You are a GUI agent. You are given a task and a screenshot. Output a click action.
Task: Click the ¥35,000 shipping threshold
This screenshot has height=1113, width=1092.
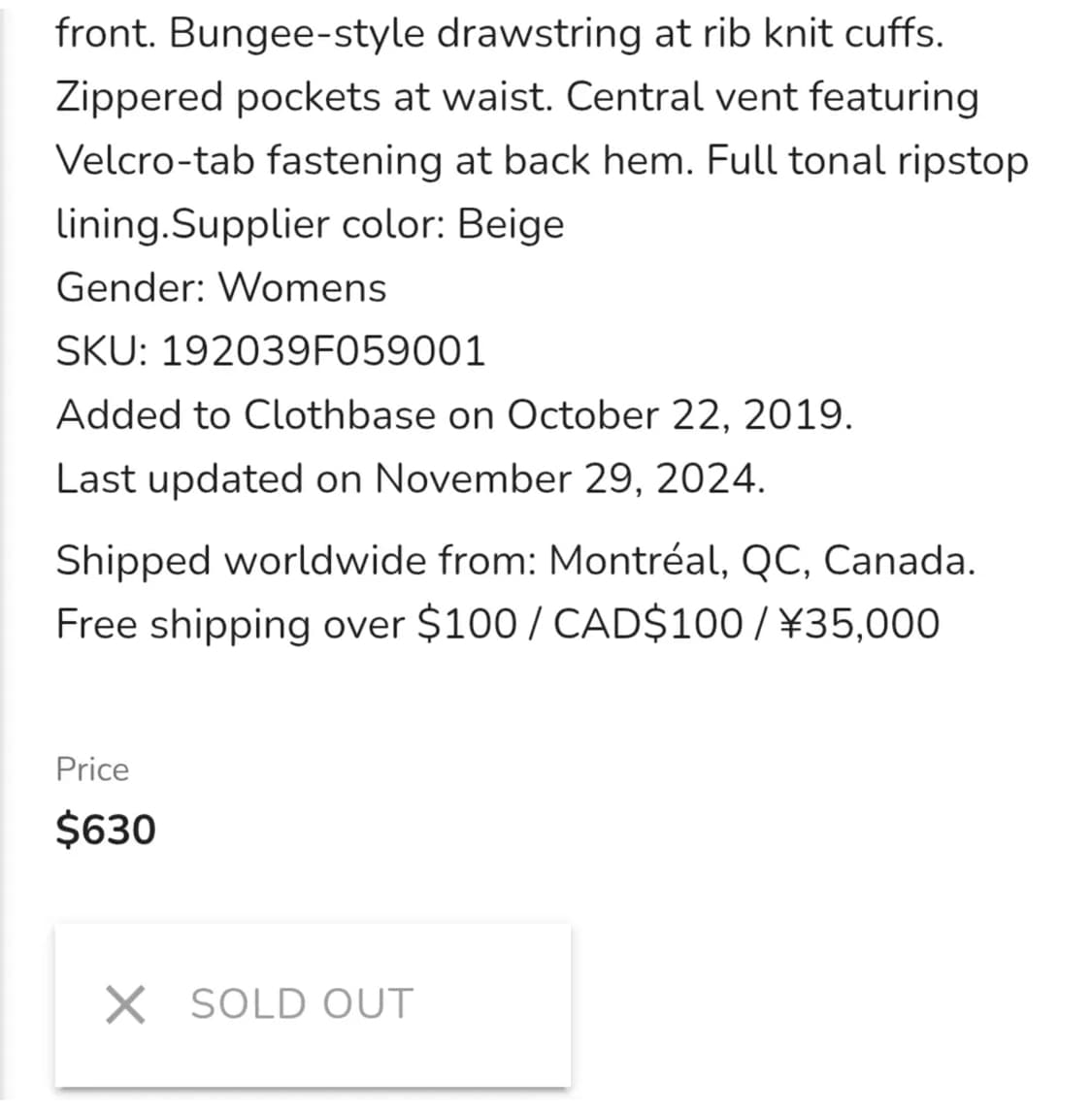(859, 624)
